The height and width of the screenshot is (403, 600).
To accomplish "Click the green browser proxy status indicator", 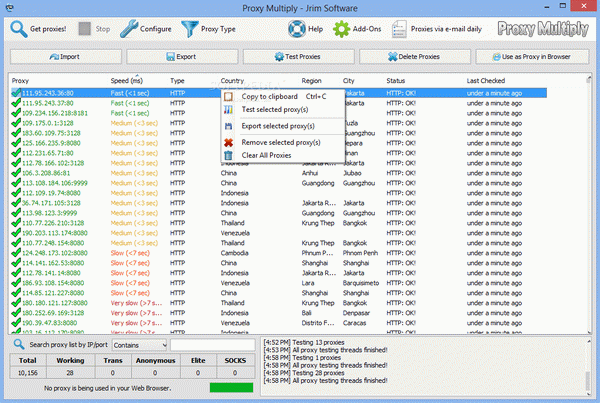I will (232, 388).
